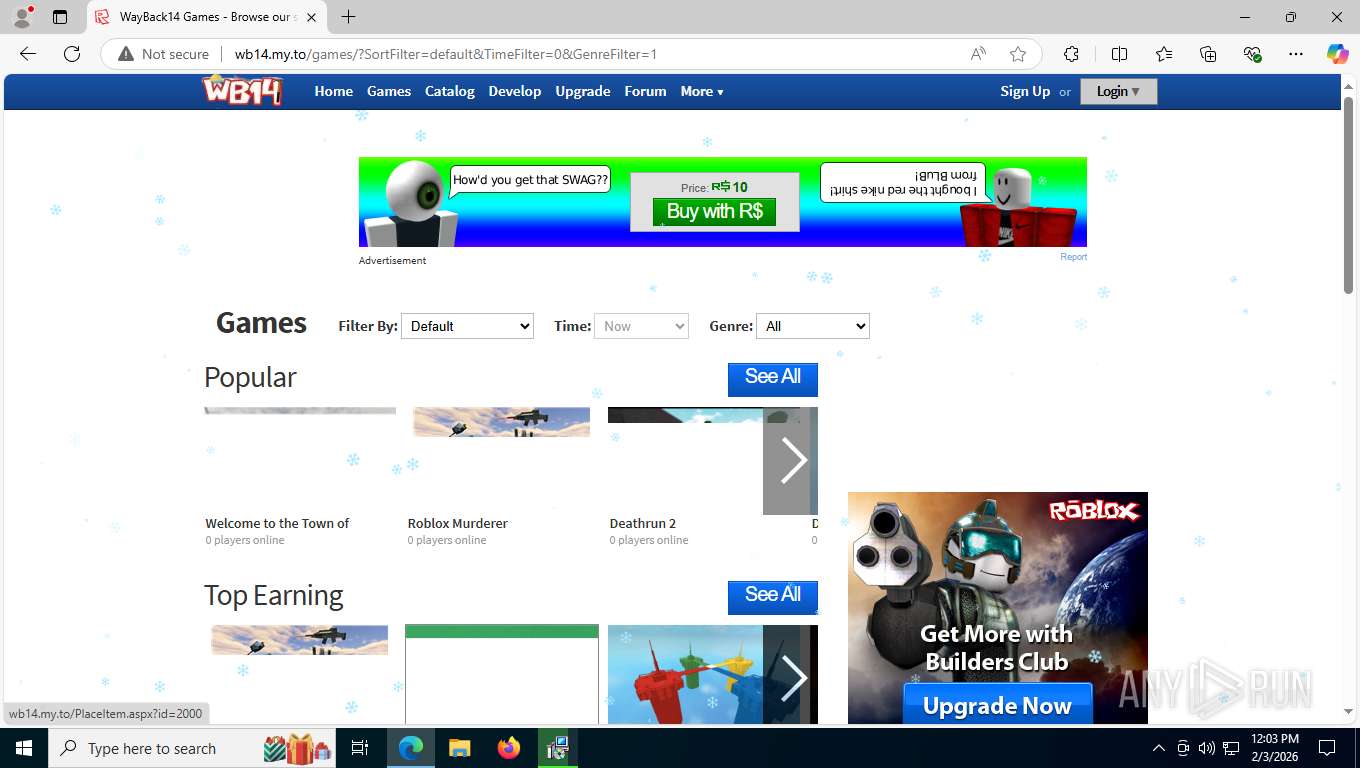This screenshot has width=1360, height=768.
Task: Click the Sign Up link
Action: click(x=1025, y=91)
